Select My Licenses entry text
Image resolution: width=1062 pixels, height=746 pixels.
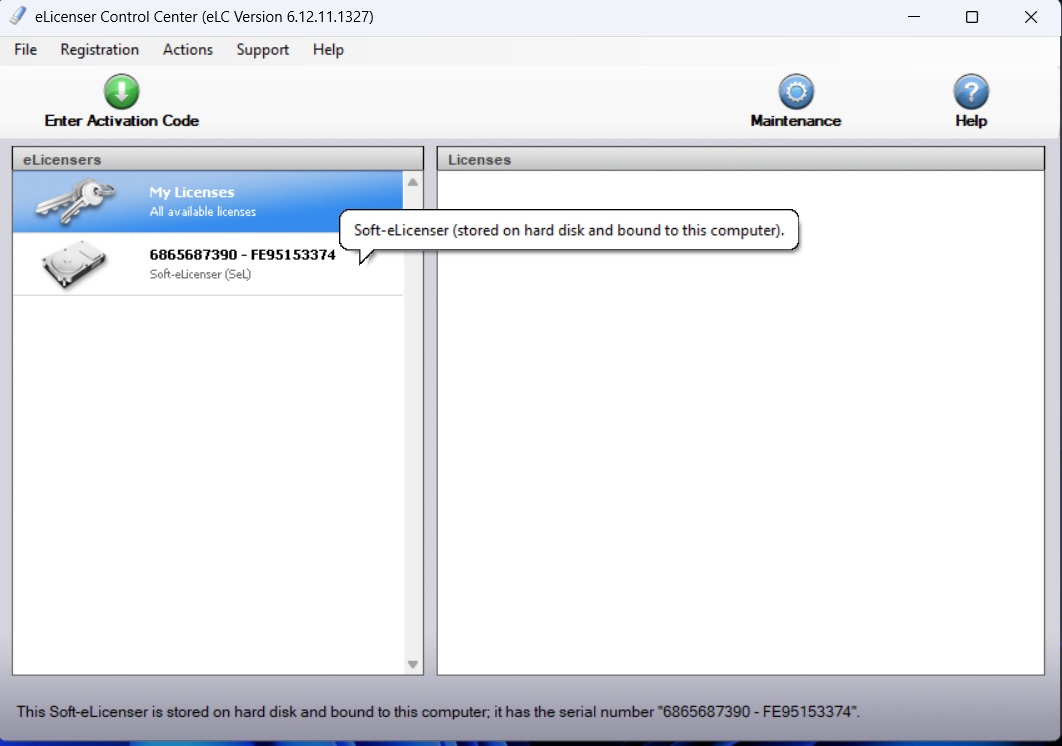coord(192,192)
